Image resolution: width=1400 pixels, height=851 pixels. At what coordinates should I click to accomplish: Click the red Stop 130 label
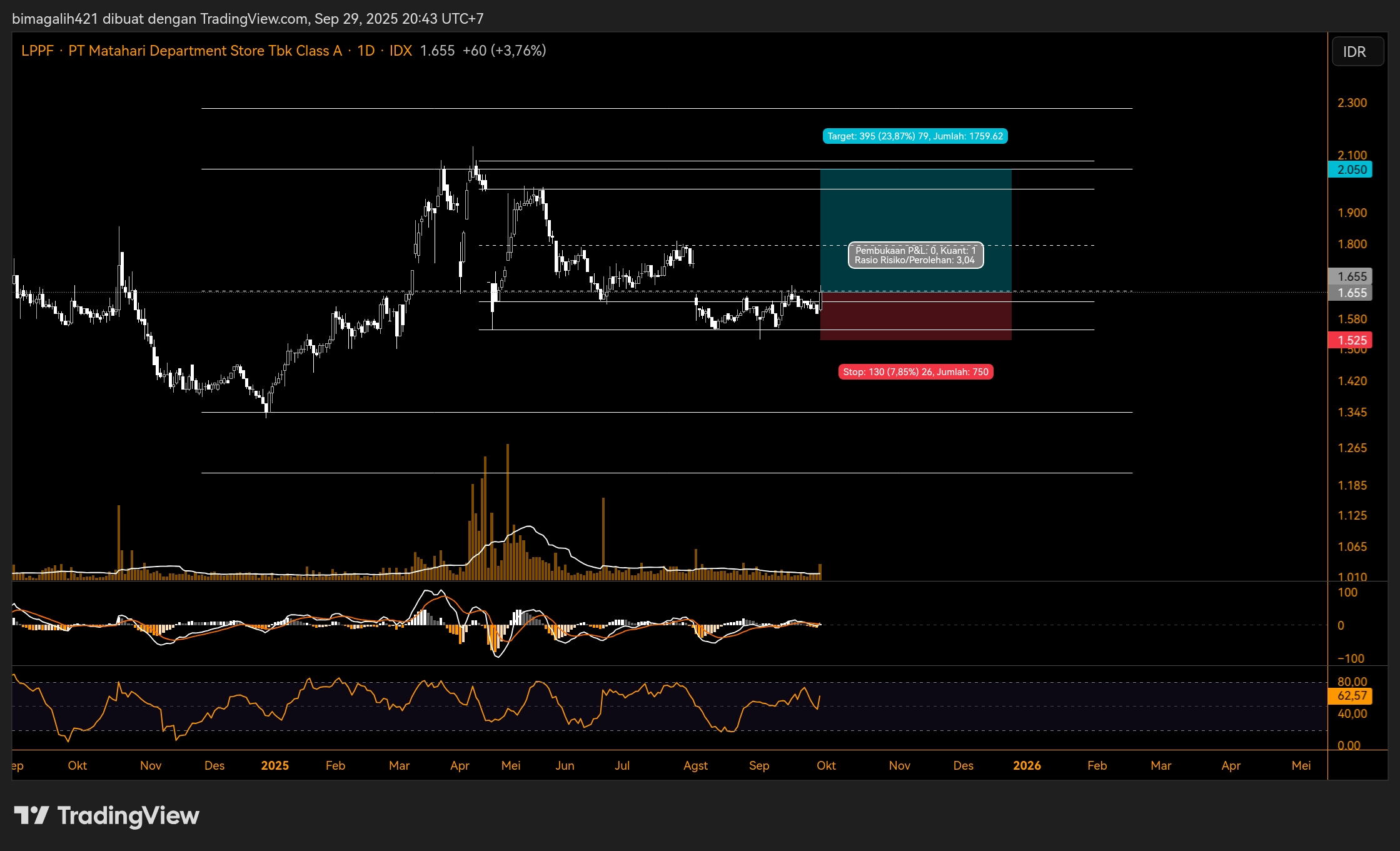tap(915, 372)
